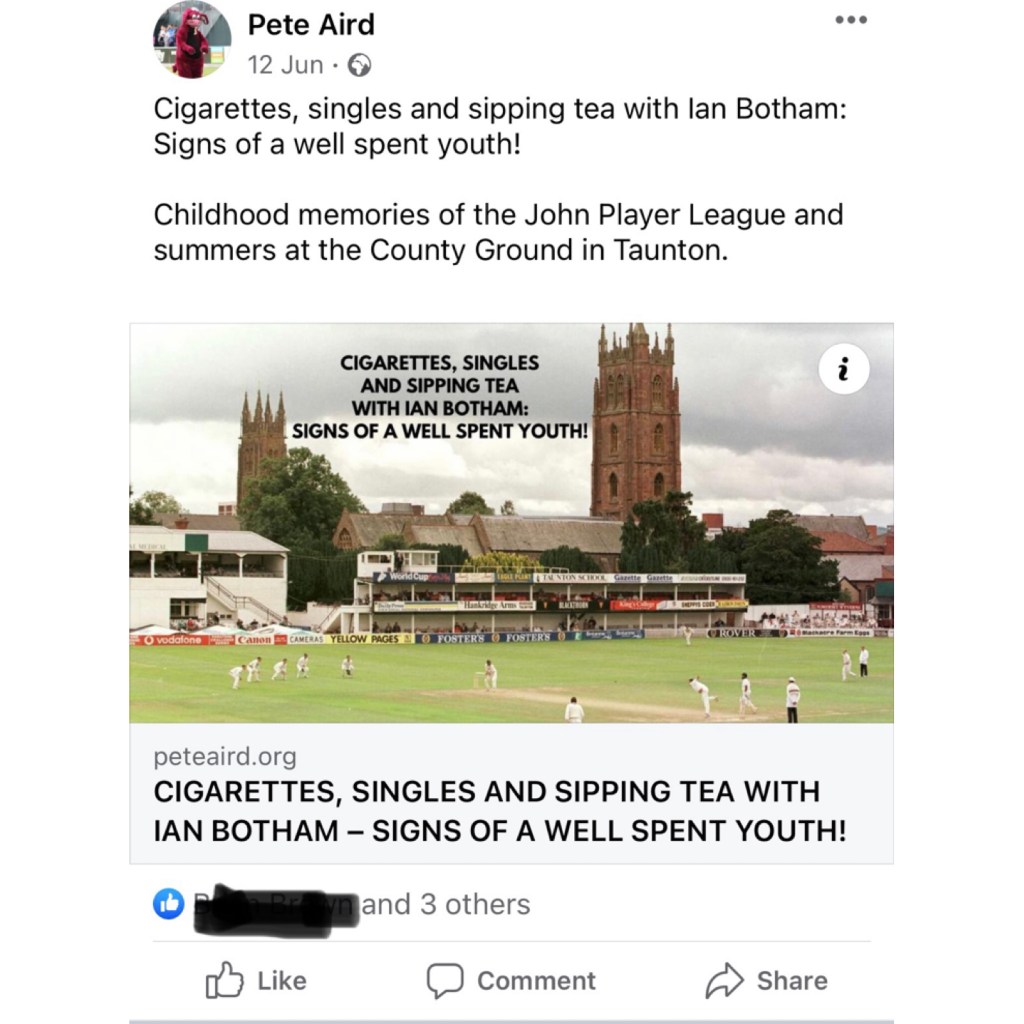Click the "Childhood memories" paragraph text
The width and height of the screenshot is (1024, 1024).
pos(497,232)
